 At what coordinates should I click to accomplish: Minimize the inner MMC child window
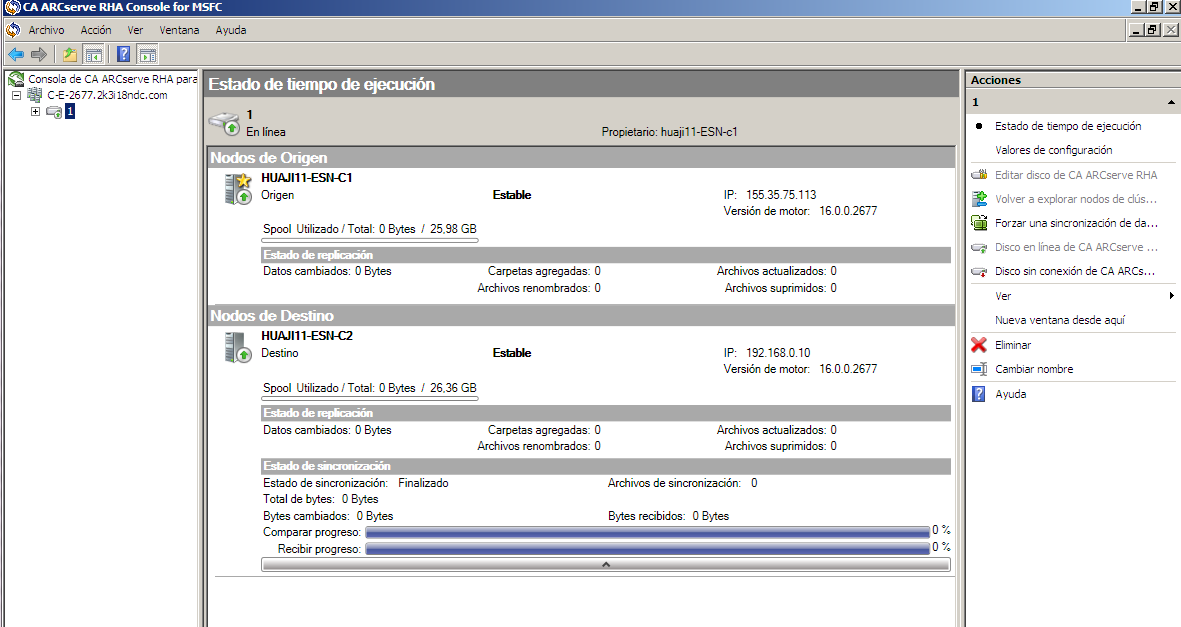1137,30
